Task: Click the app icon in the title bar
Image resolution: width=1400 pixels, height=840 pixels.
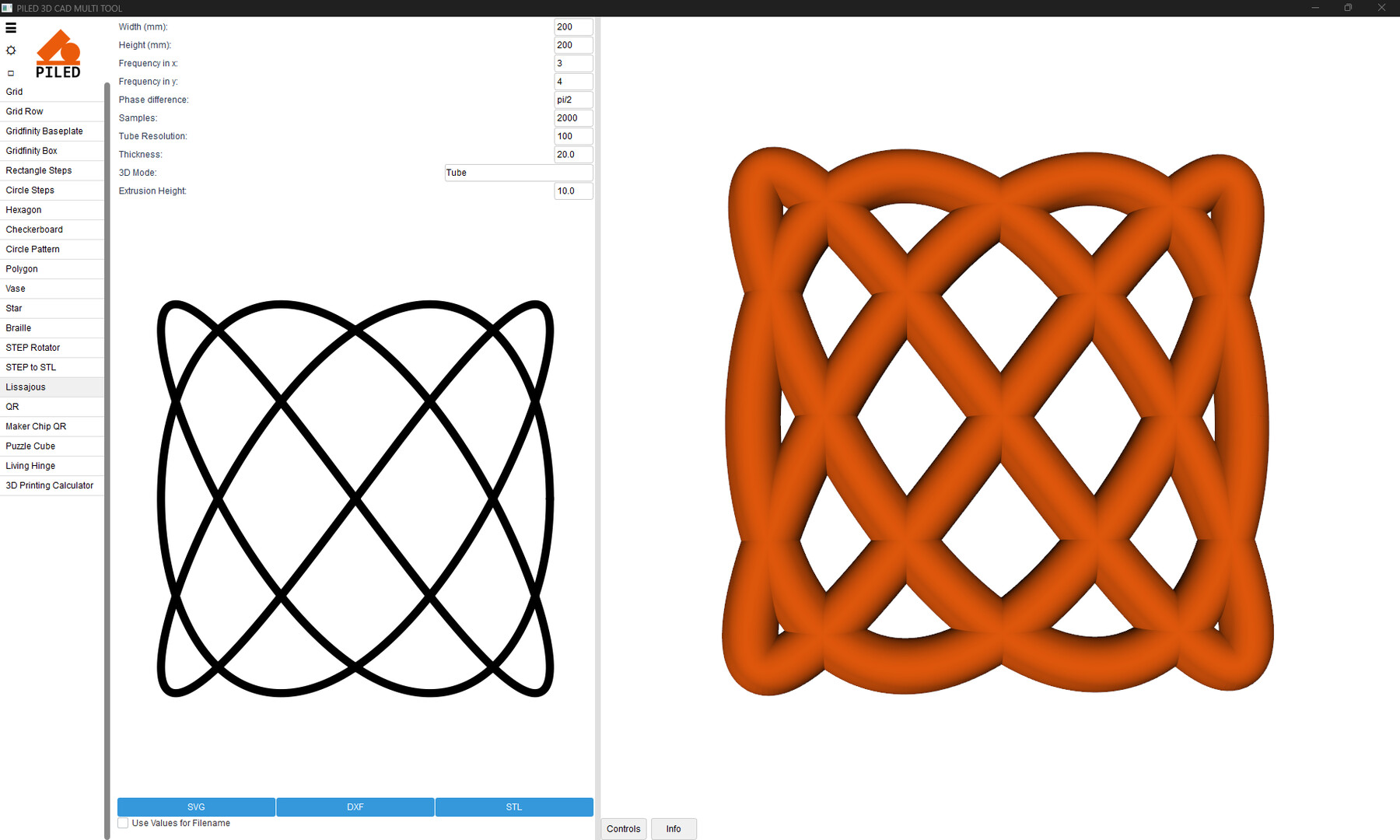Action: click(x=7, y=8)
